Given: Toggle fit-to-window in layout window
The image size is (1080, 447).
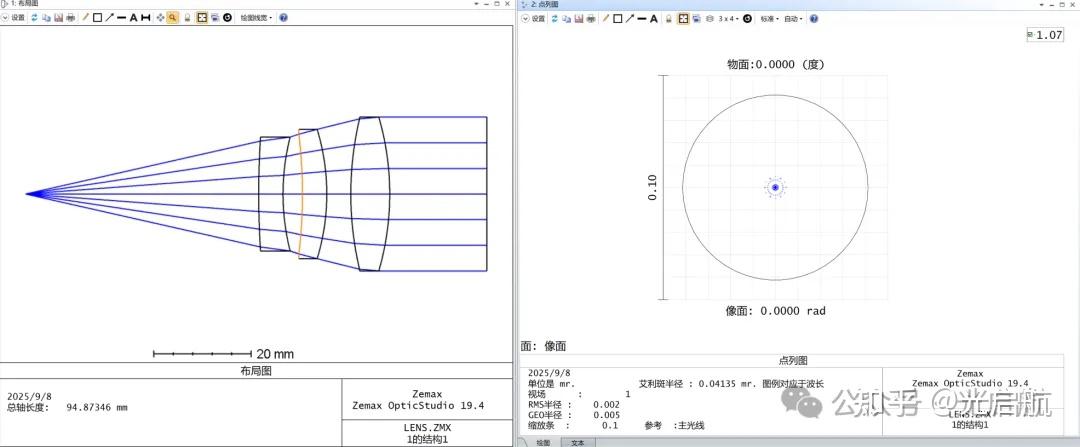Looking at the screenshot, I should click(x=202, y=18).
